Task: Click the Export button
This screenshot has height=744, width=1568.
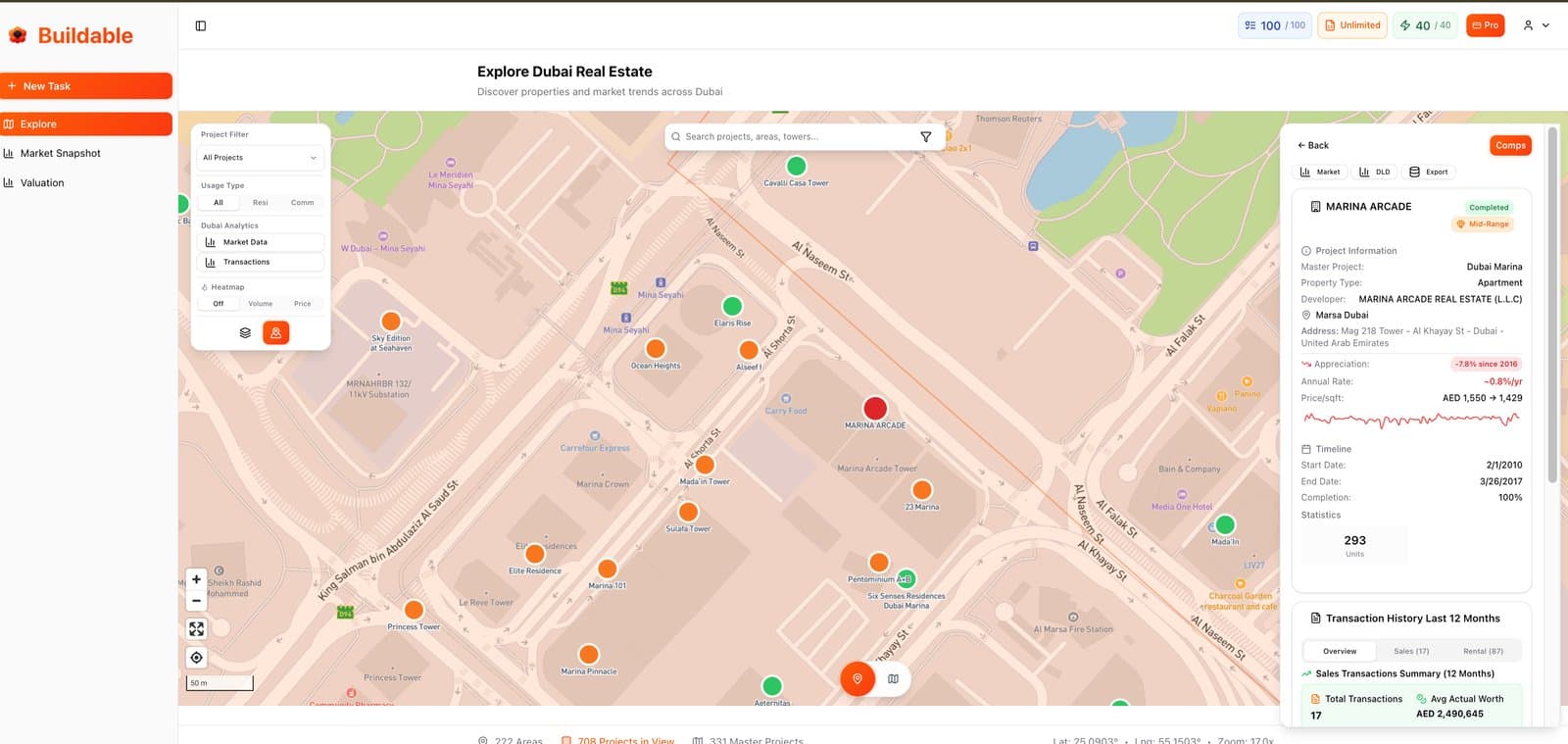Action: (x=1429, y=173)
